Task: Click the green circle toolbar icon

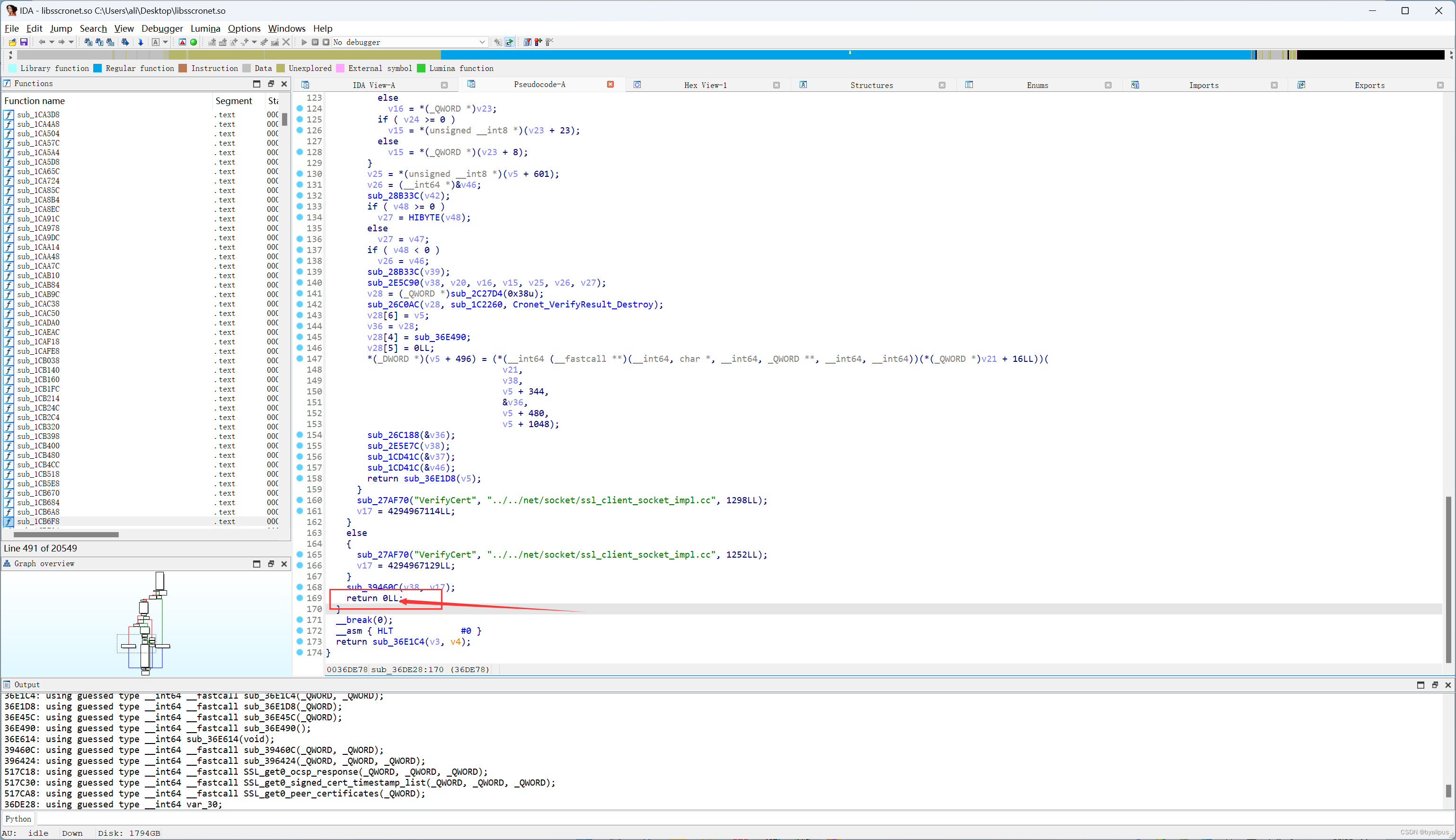Action: point(194,42)
